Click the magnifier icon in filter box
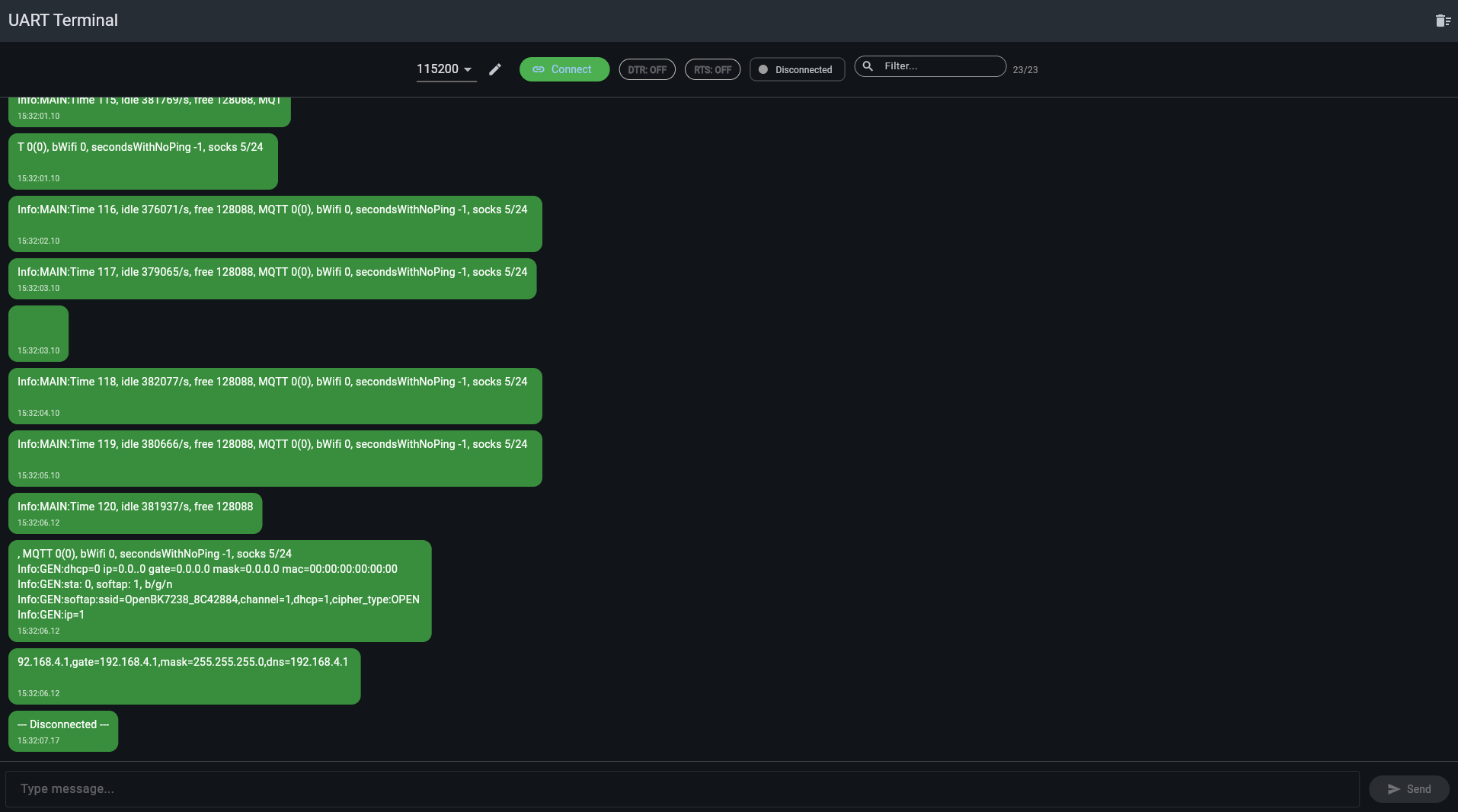The height and width of the screenshot is (812, 1458). pyautogui.click(x=868, y=66)
